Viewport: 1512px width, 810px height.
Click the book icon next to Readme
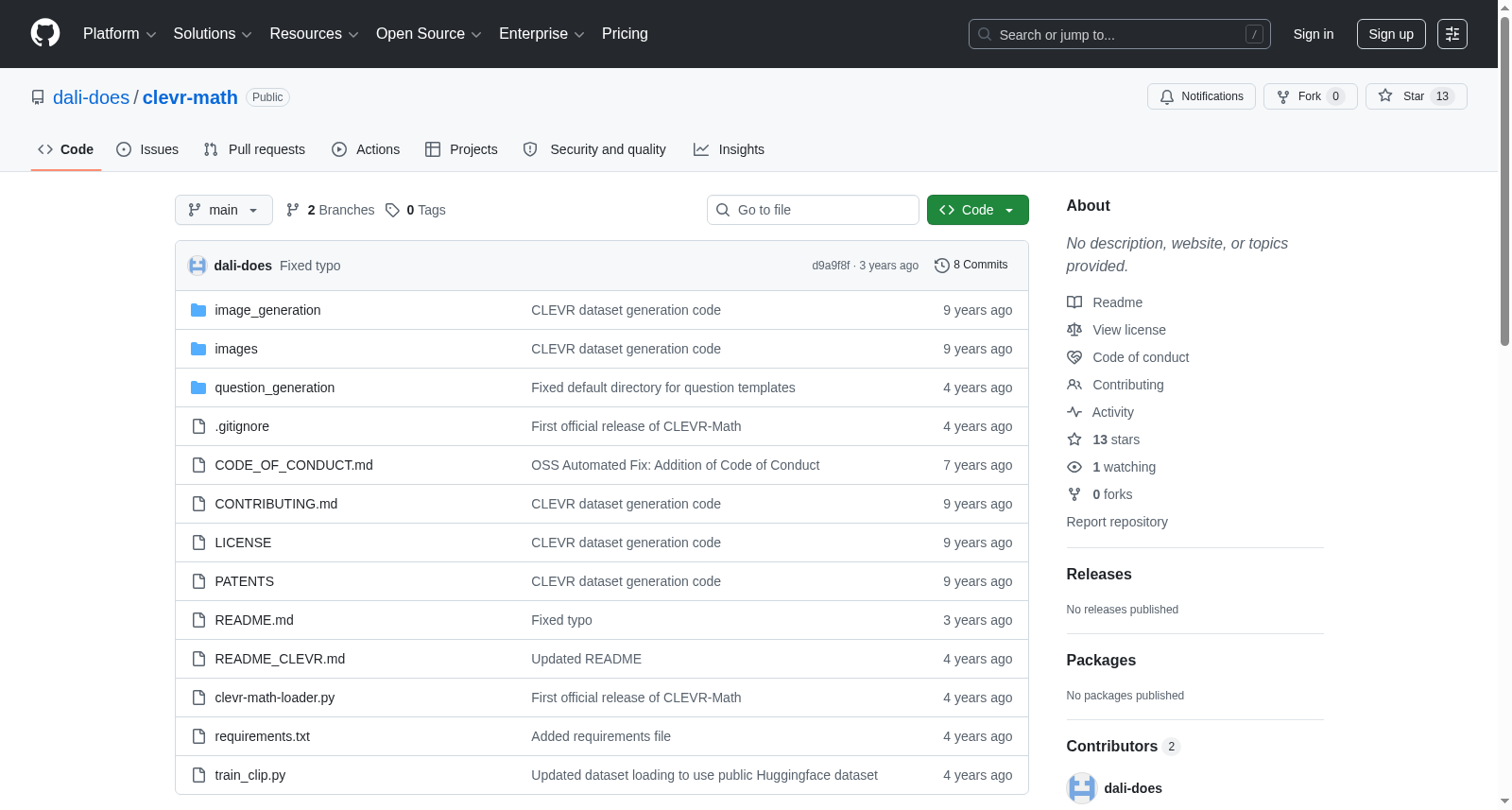pos(1074,302)
